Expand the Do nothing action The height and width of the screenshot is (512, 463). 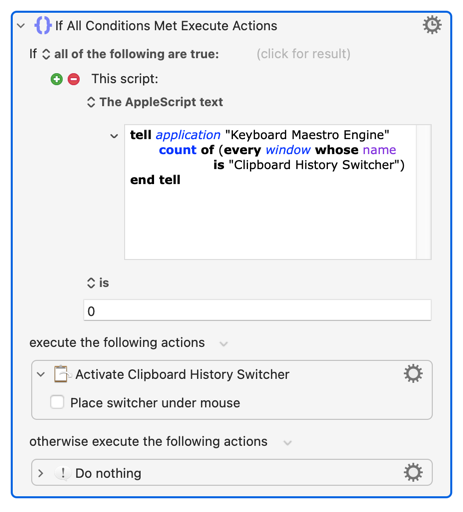point(41,473)
